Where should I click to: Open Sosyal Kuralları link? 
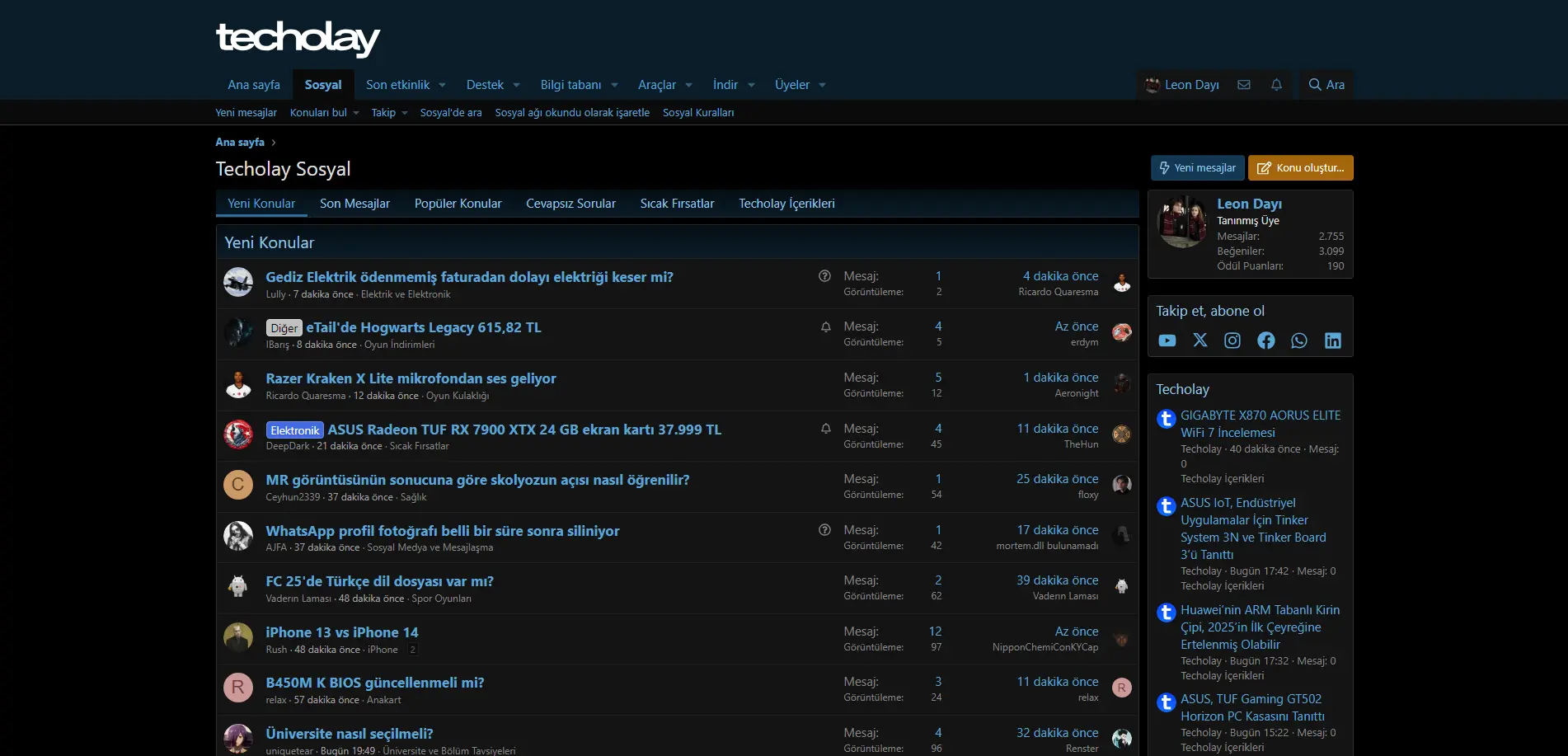698,113
